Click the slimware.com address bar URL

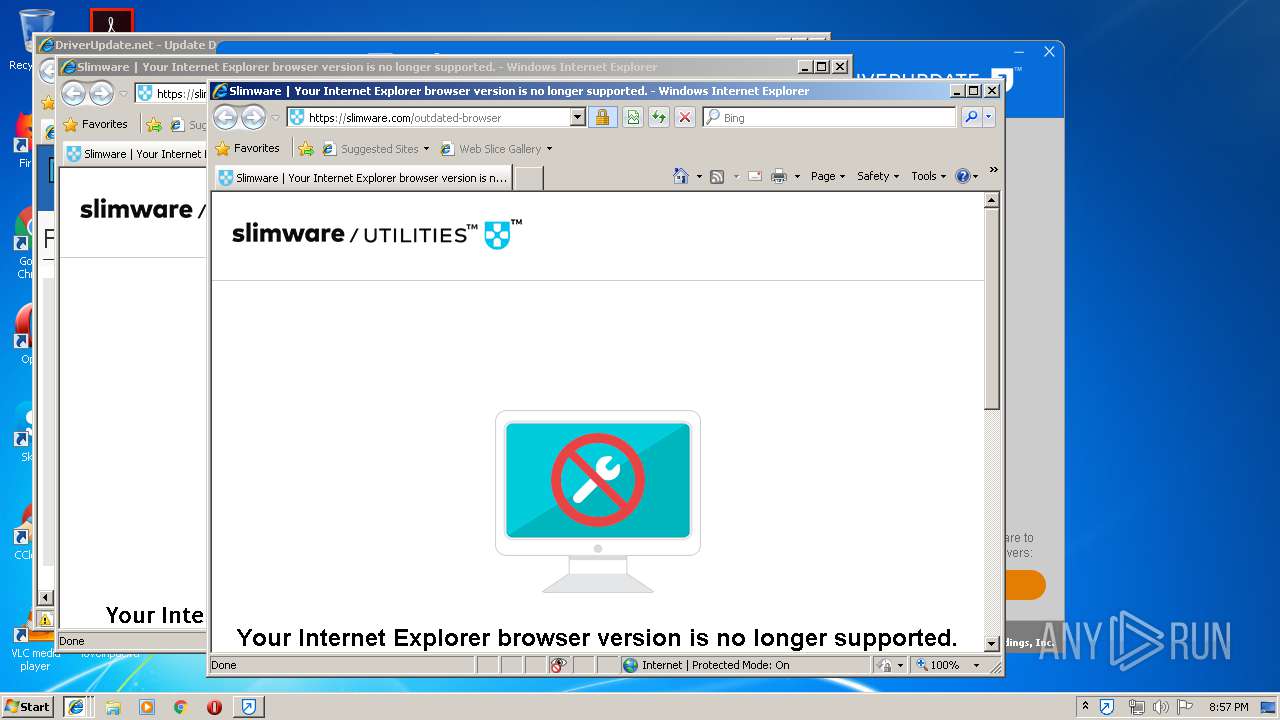coord(405,118)
